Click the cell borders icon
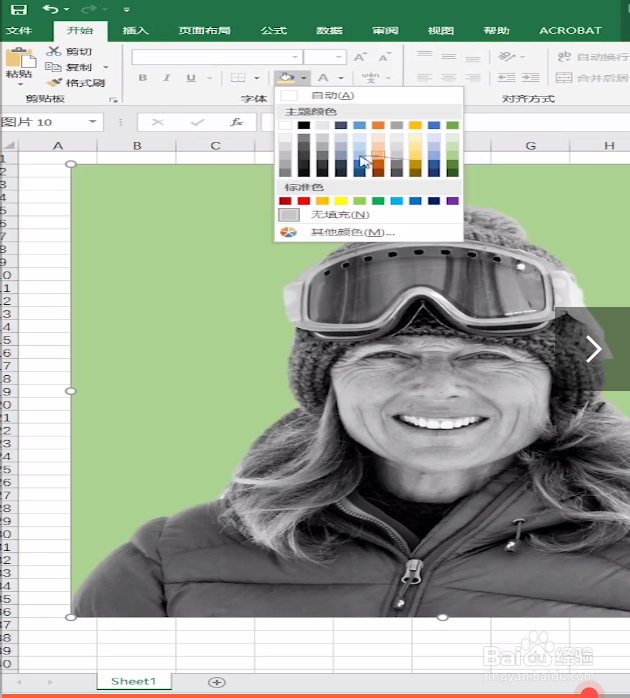 click(x=238, y=78)
